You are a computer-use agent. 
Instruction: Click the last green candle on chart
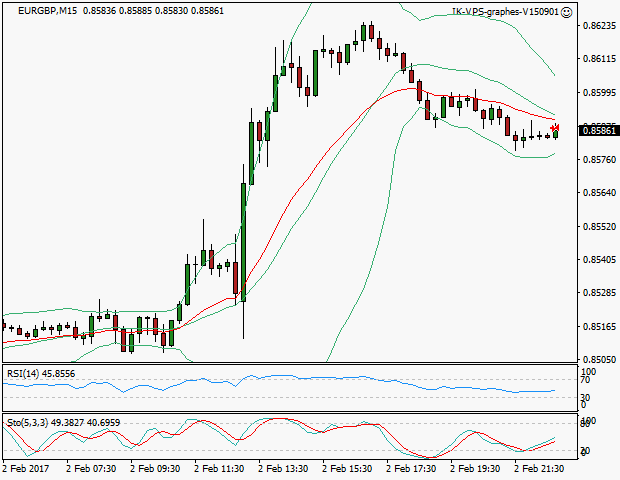tap(556, 134)
